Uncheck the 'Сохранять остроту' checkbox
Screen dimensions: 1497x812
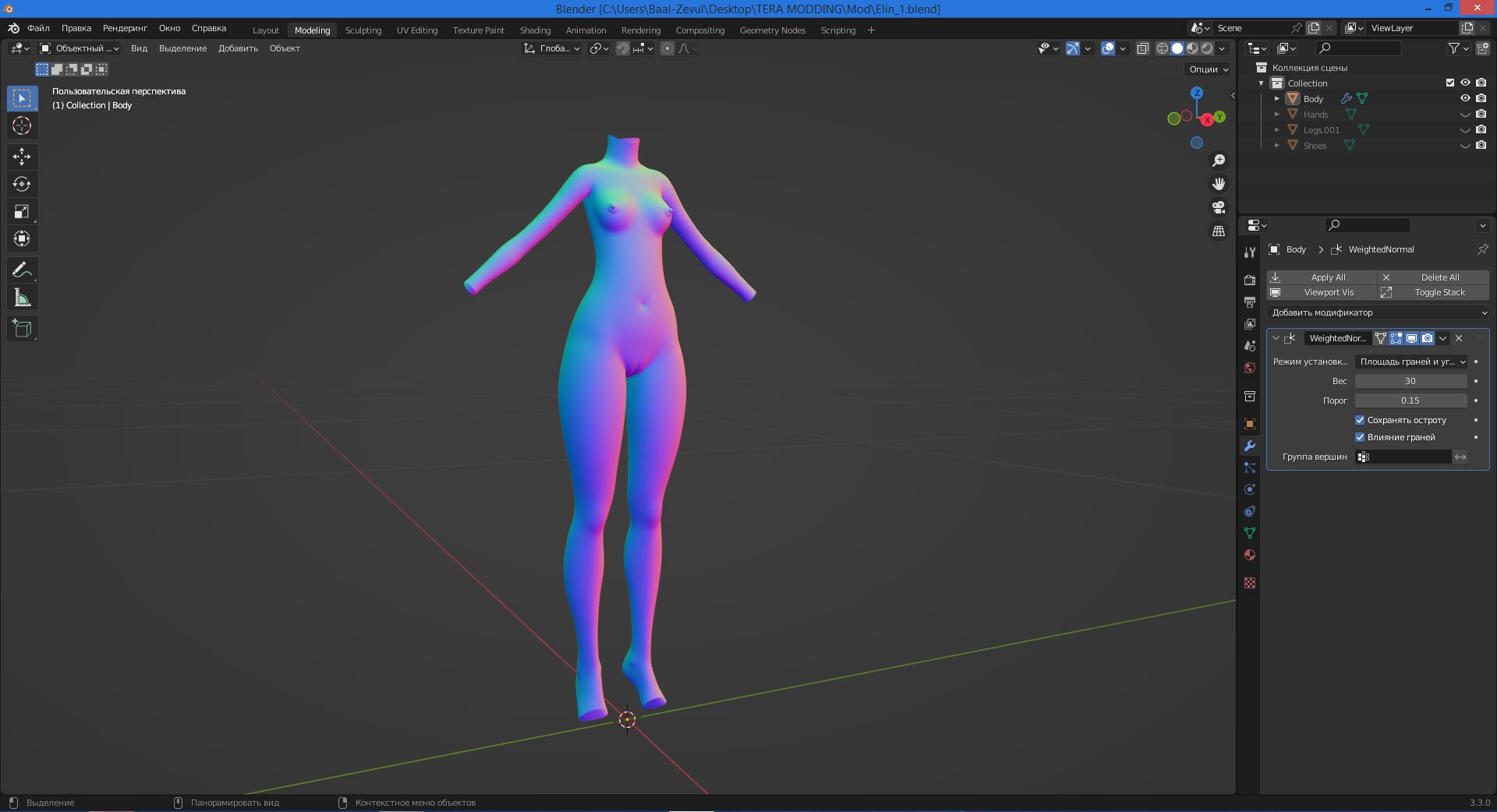tap(1360, 420)
